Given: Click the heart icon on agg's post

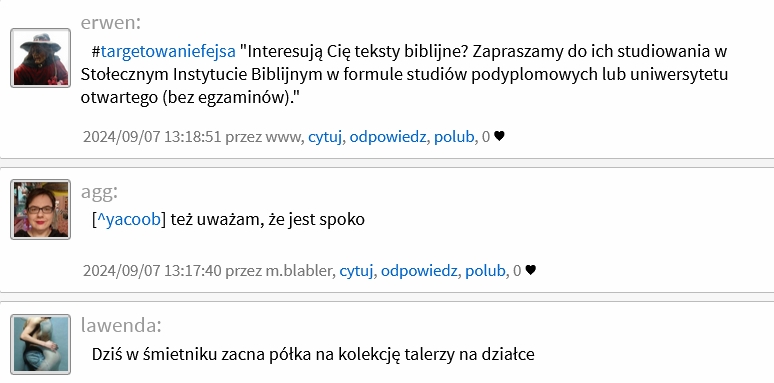Looking at the screenshot, I should [x=530, y=270].
